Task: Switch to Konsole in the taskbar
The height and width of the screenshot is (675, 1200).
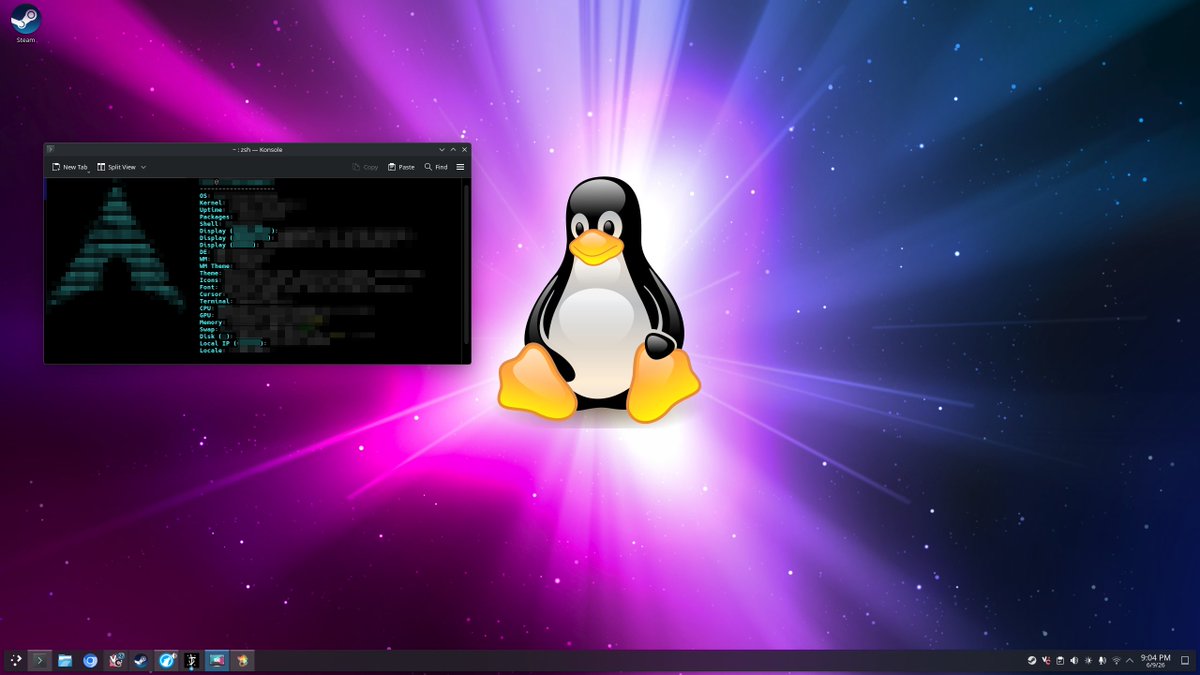Action: pyautogui.click(x=40, y=661)
